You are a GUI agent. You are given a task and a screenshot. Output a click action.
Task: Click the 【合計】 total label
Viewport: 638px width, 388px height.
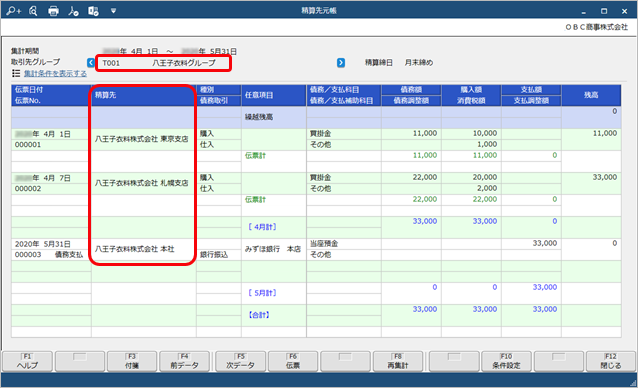coord(259,315)
